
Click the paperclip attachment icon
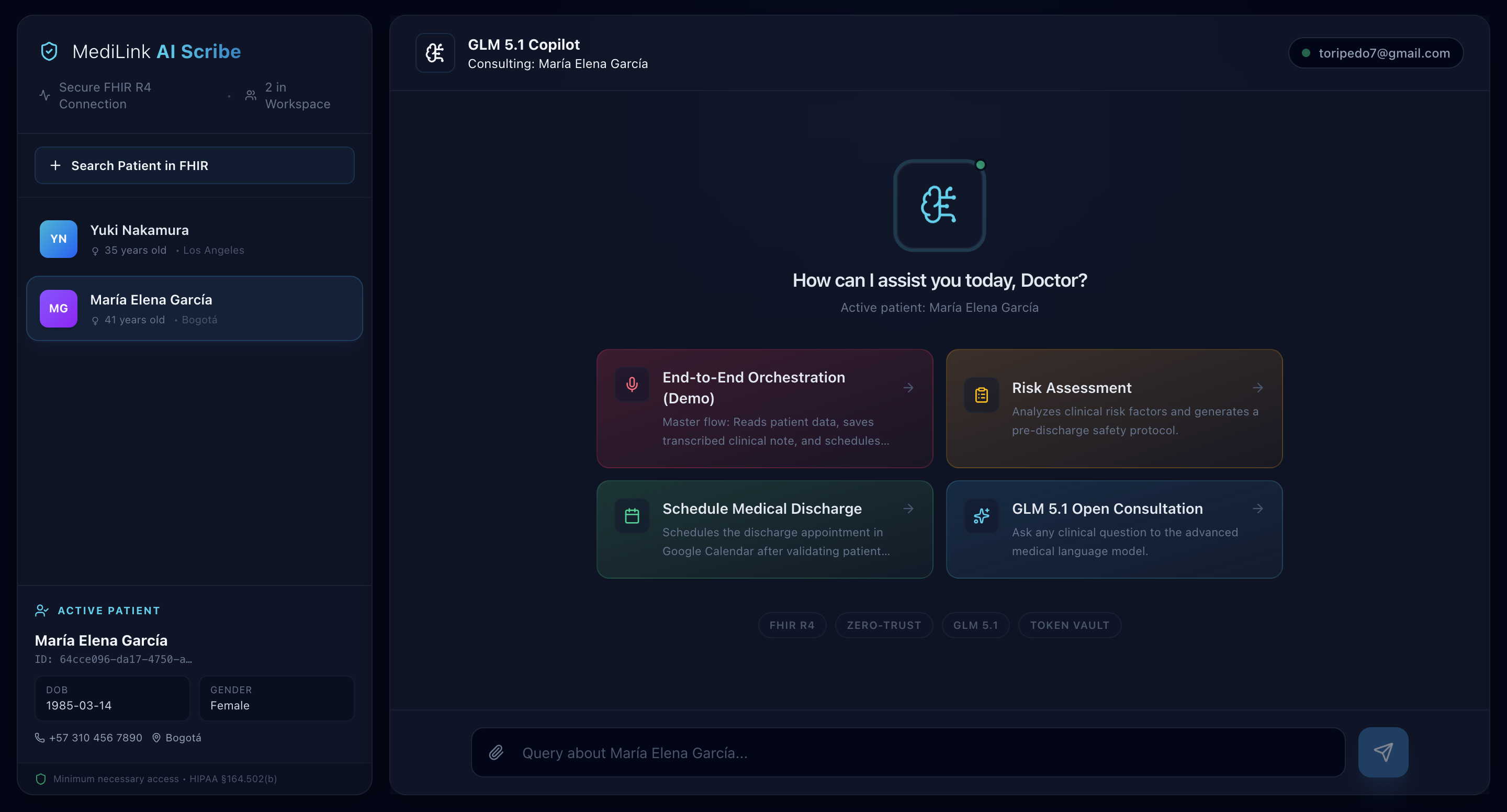coord(496,752)
